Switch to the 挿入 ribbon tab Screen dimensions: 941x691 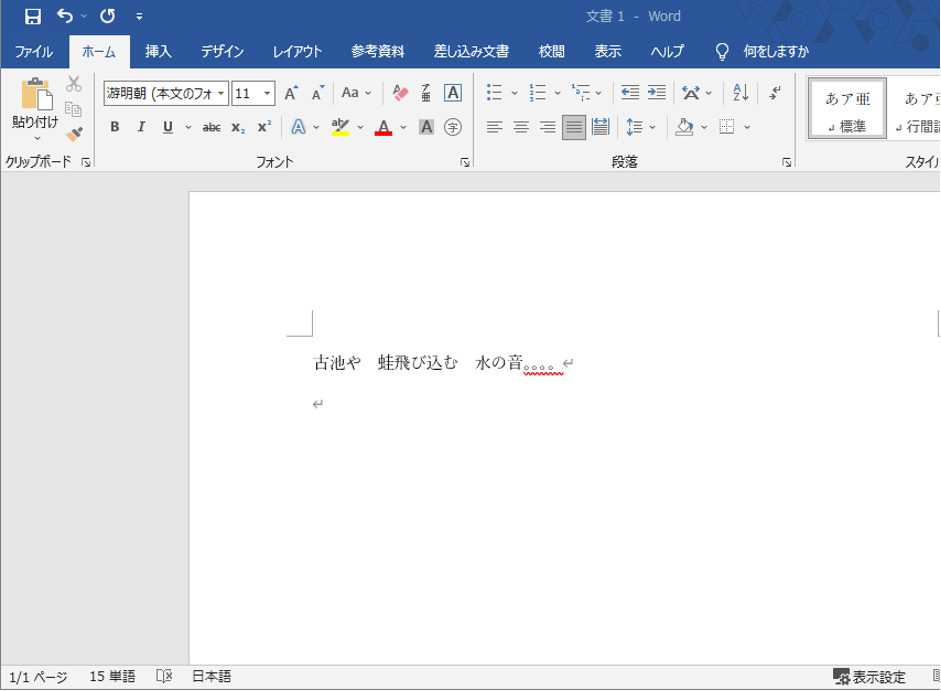pos(158,52)
